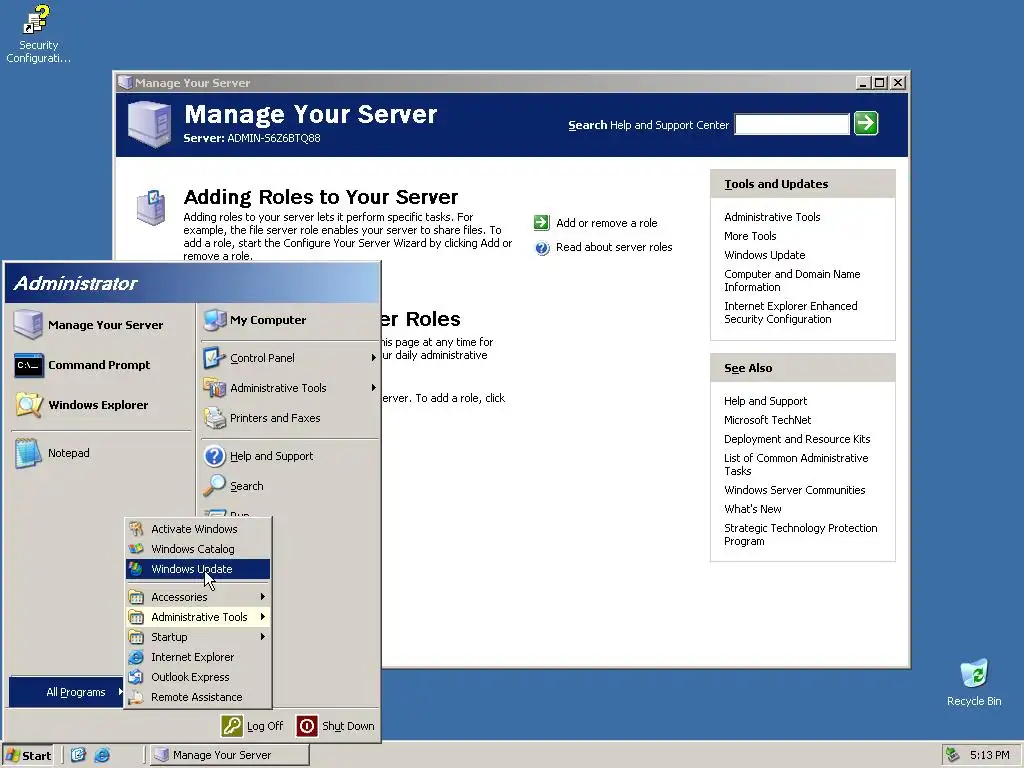Viewport: 1024px width, 768px height.
Task: Click Show Desktop icon in Quick Launch
Action: click(78, 755)
